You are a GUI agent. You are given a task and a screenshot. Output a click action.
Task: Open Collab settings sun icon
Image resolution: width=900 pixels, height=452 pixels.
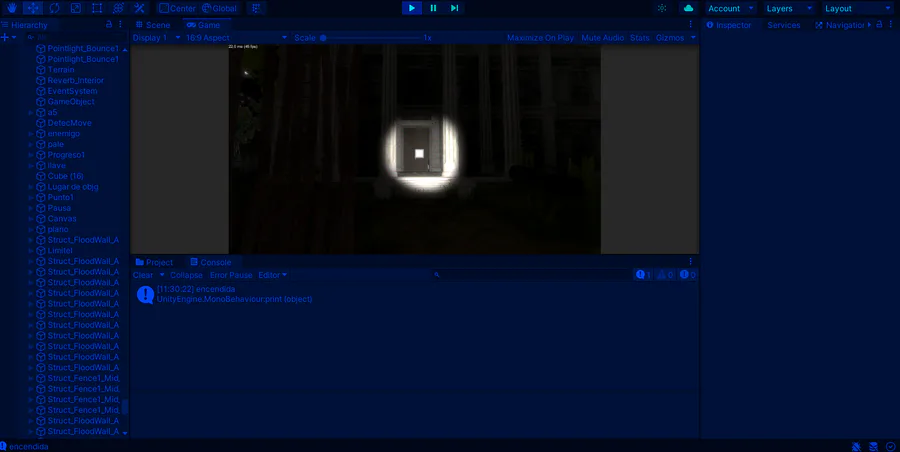point(662,8)
